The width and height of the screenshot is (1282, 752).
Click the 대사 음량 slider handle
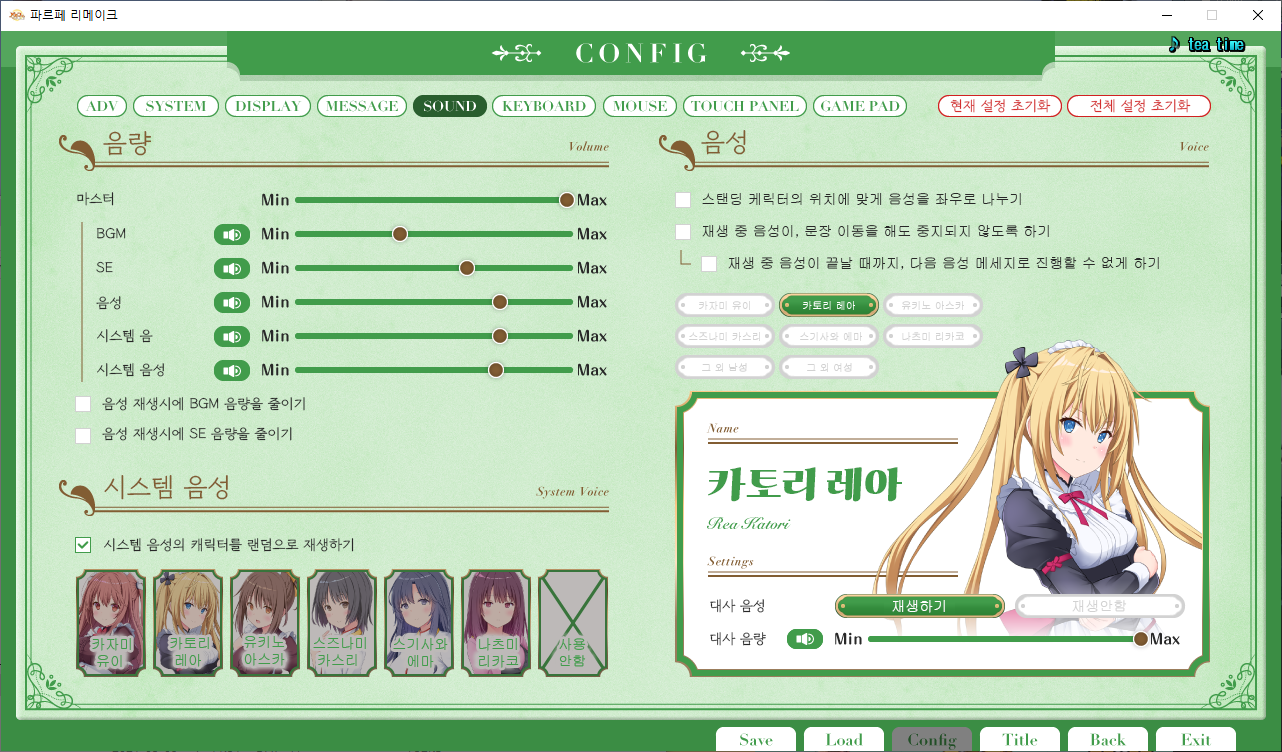[x=1140, y=638]
